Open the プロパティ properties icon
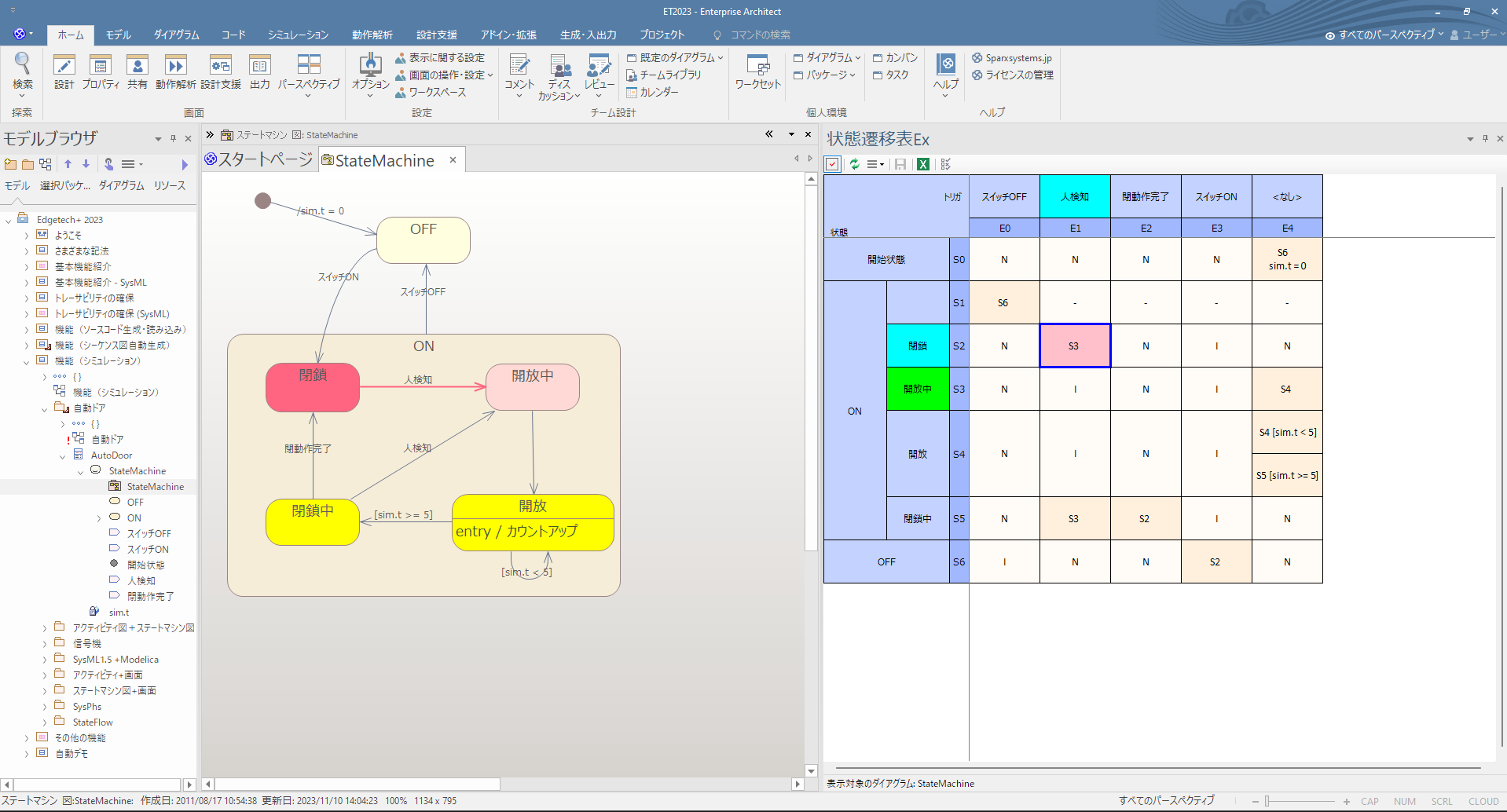1507x812 pixels. 101,72
